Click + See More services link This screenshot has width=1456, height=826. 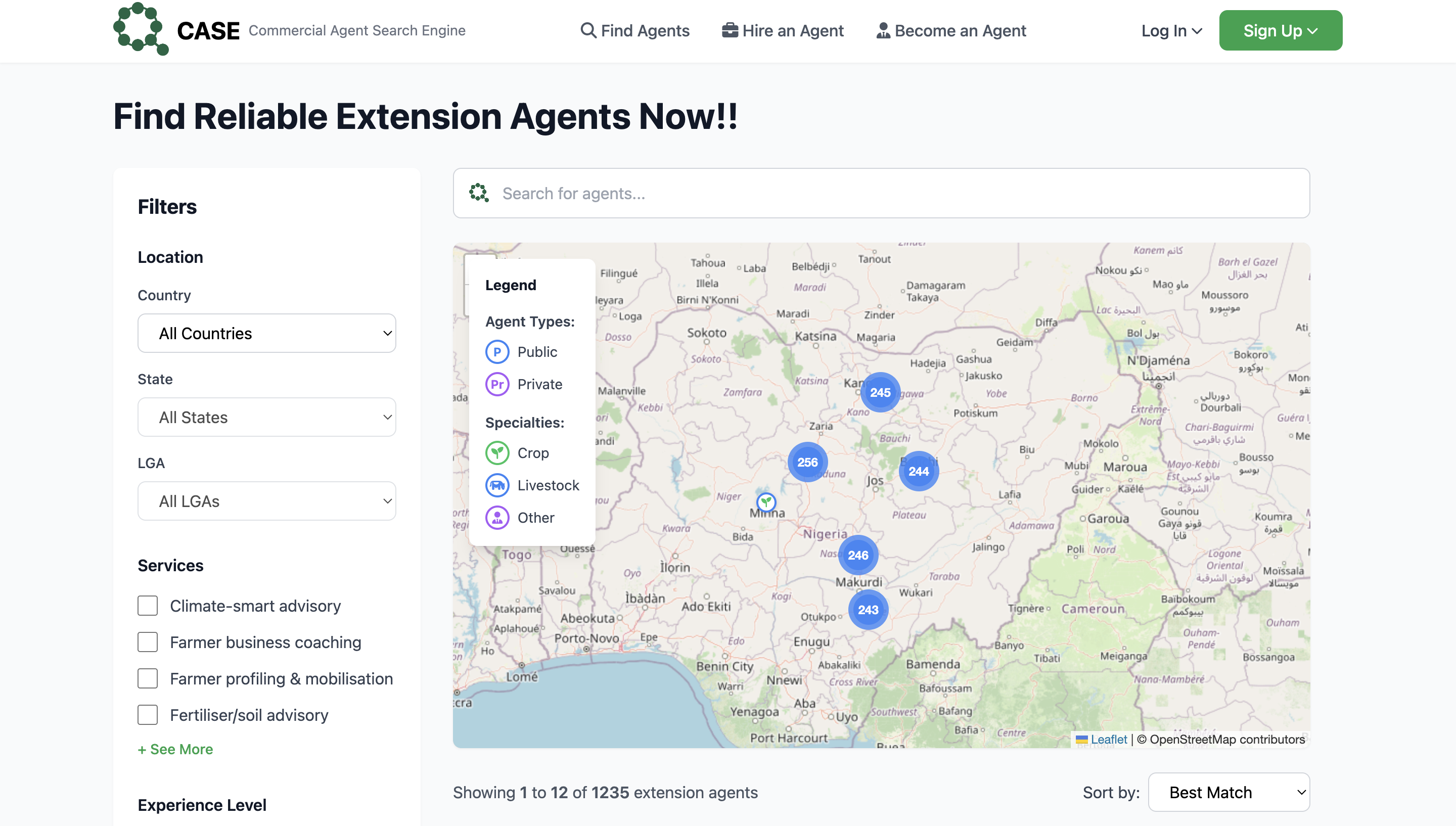point(175,749)
